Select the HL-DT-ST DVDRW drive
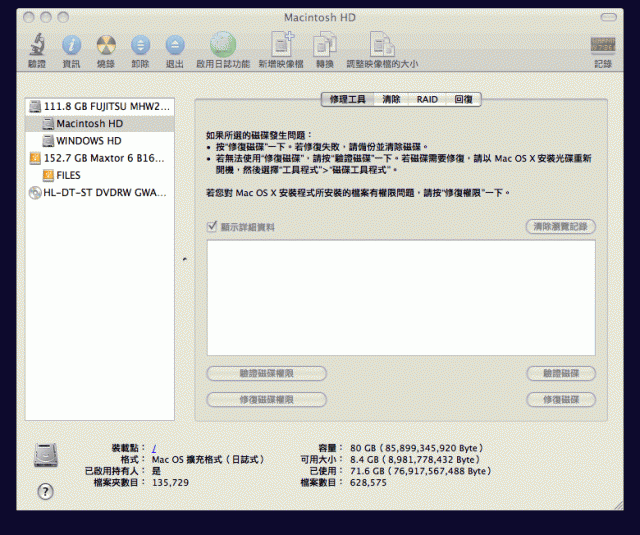640x535 pixels. [100, 192]
